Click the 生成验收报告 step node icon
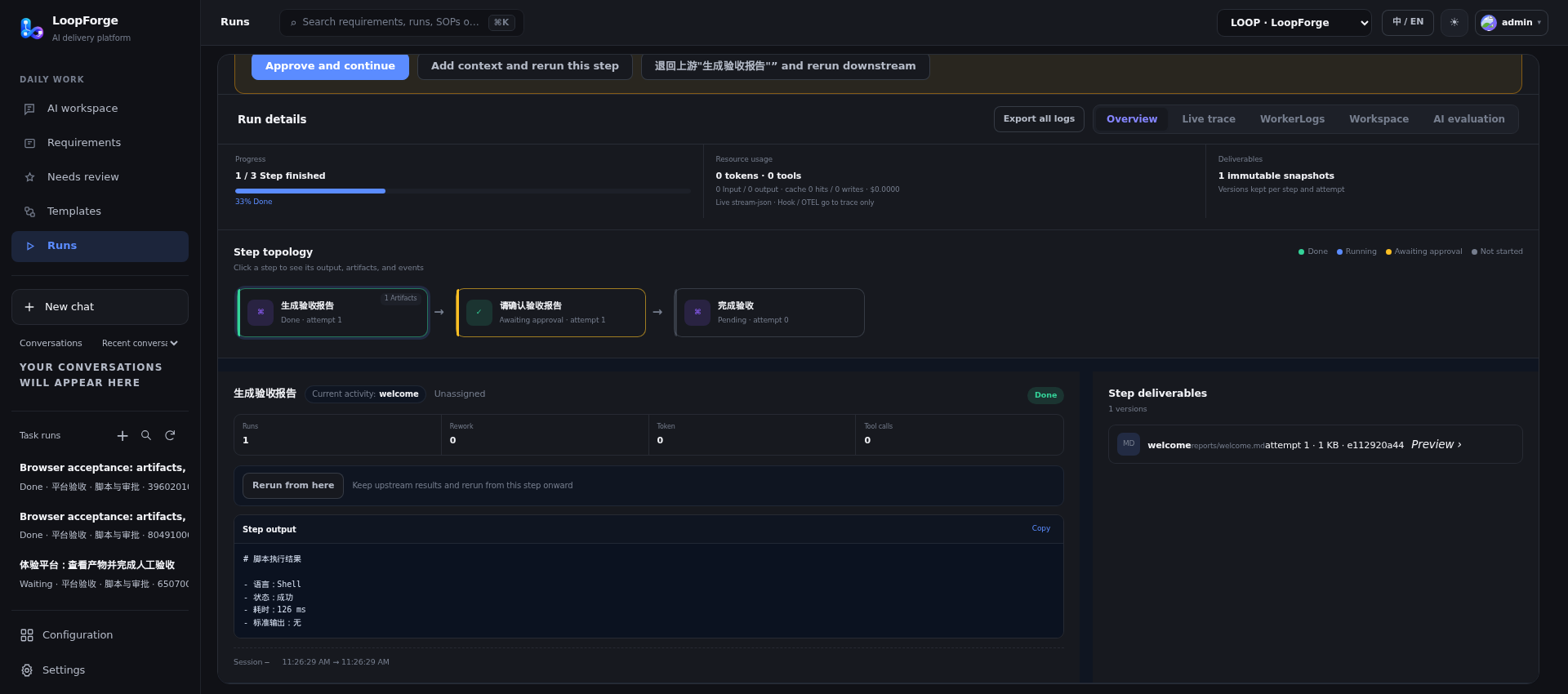Screen dimensions: 1568x694 [x=261, y=313]
